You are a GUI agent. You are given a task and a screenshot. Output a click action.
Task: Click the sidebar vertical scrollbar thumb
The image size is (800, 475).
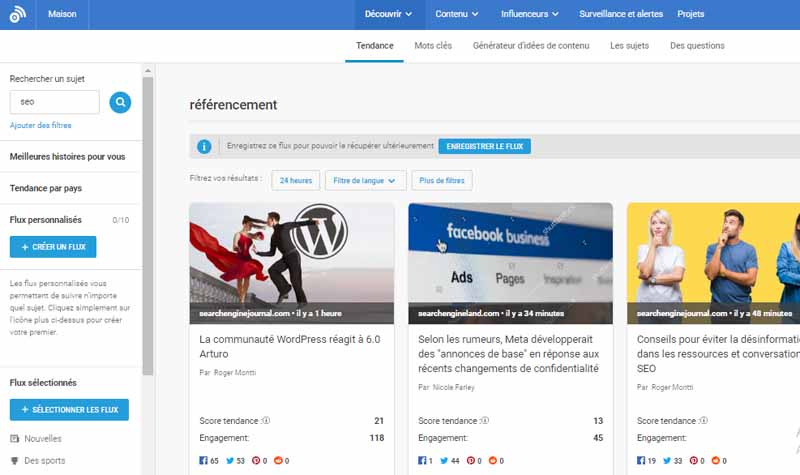148,227
